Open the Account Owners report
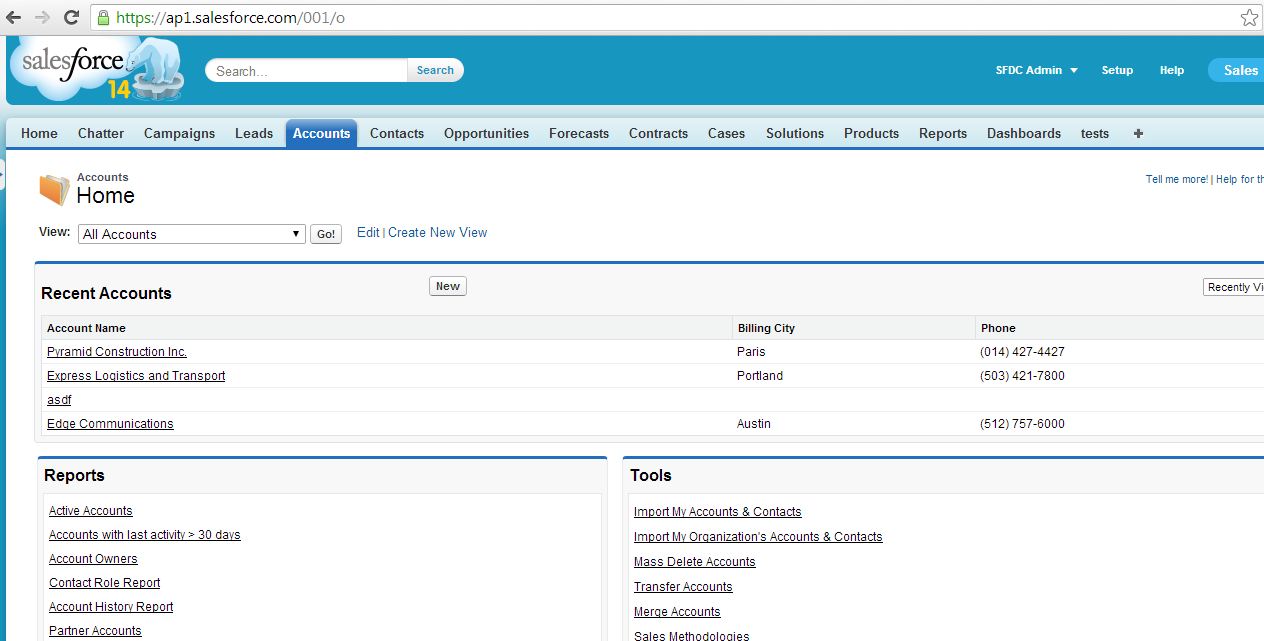This screenshot has width=1264, height=641. (x=93, y=559)
